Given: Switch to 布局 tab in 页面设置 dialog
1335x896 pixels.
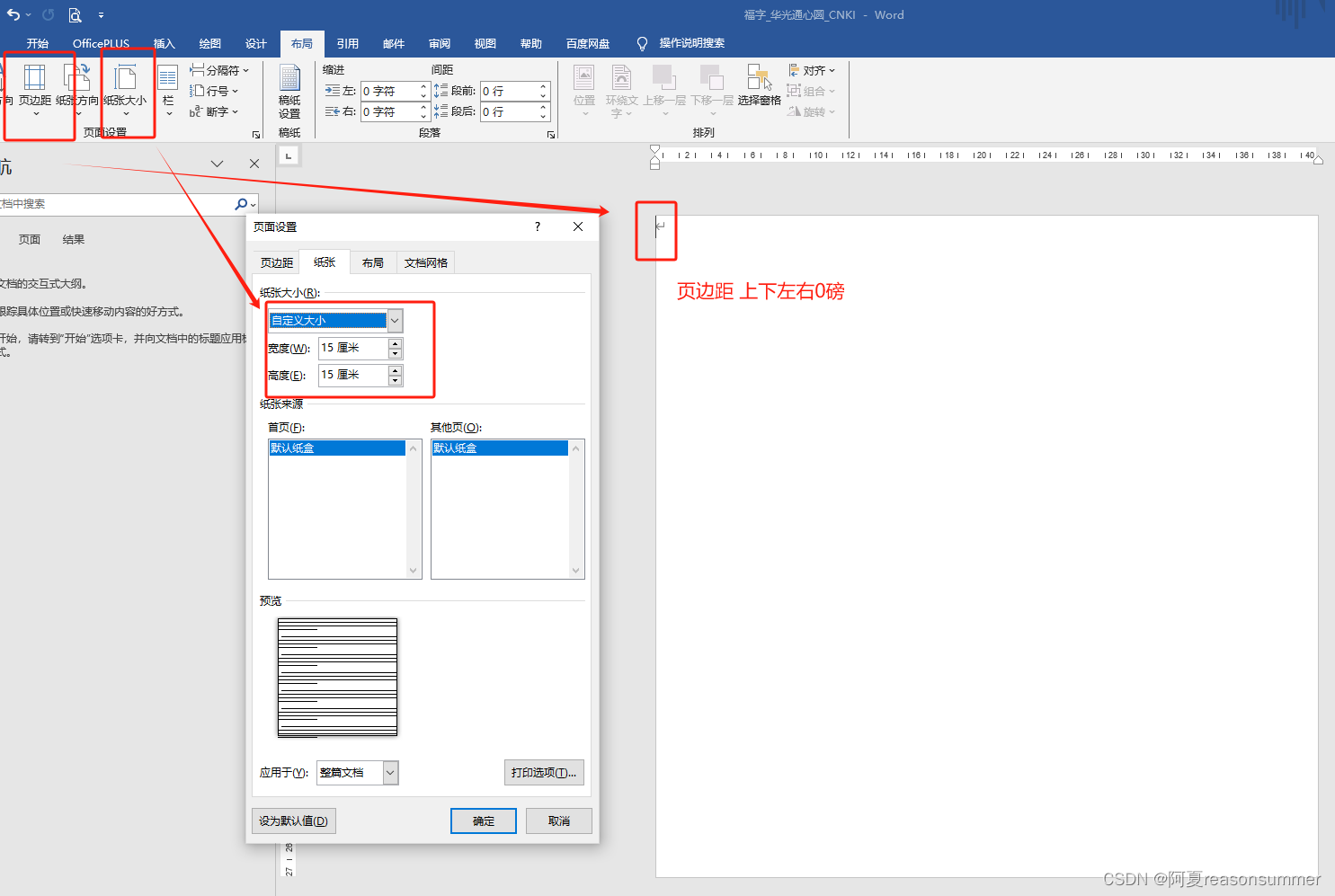Looking at the screenshot, I should 373,262.
